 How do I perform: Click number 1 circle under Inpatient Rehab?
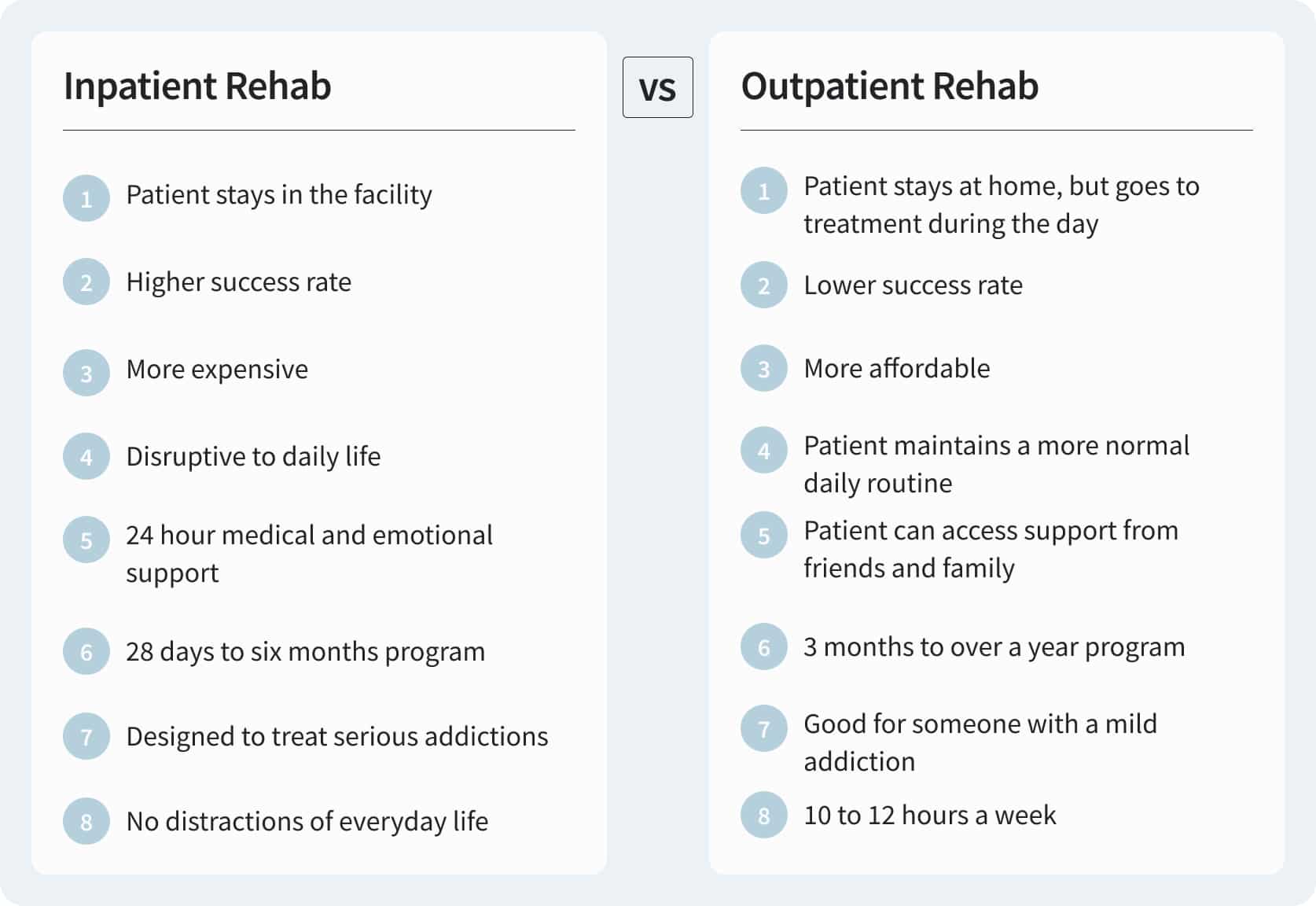click(x=86, y=198)
